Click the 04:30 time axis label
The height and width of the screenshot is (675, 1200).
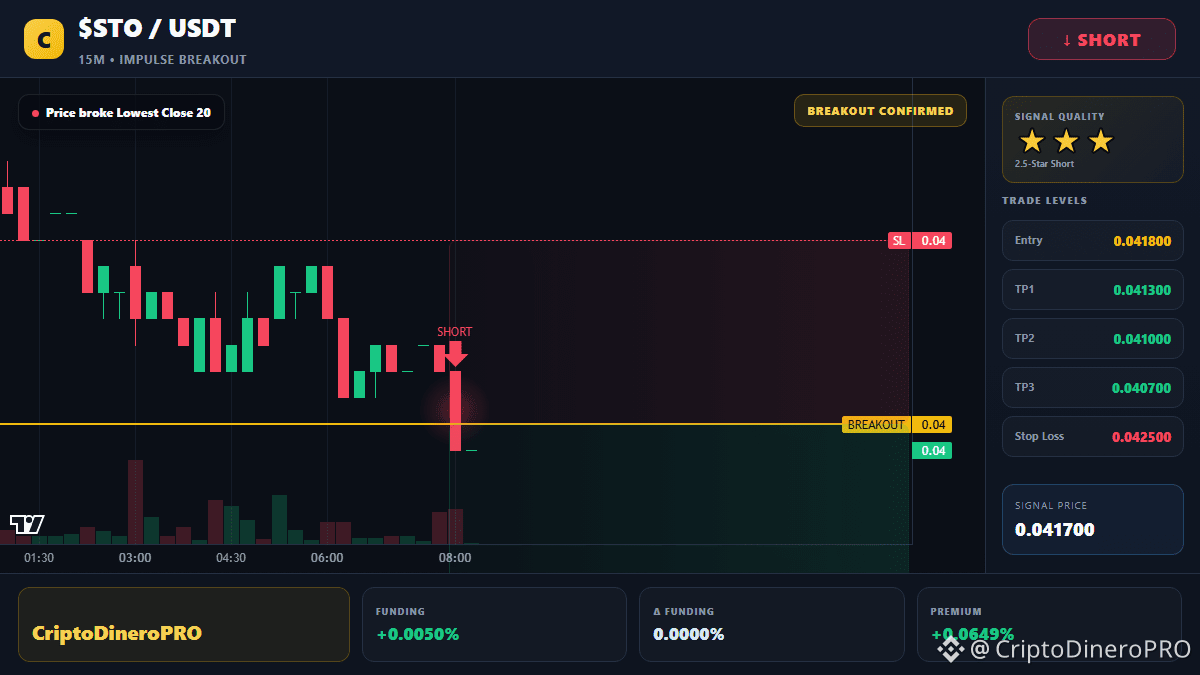click(231, 558)
